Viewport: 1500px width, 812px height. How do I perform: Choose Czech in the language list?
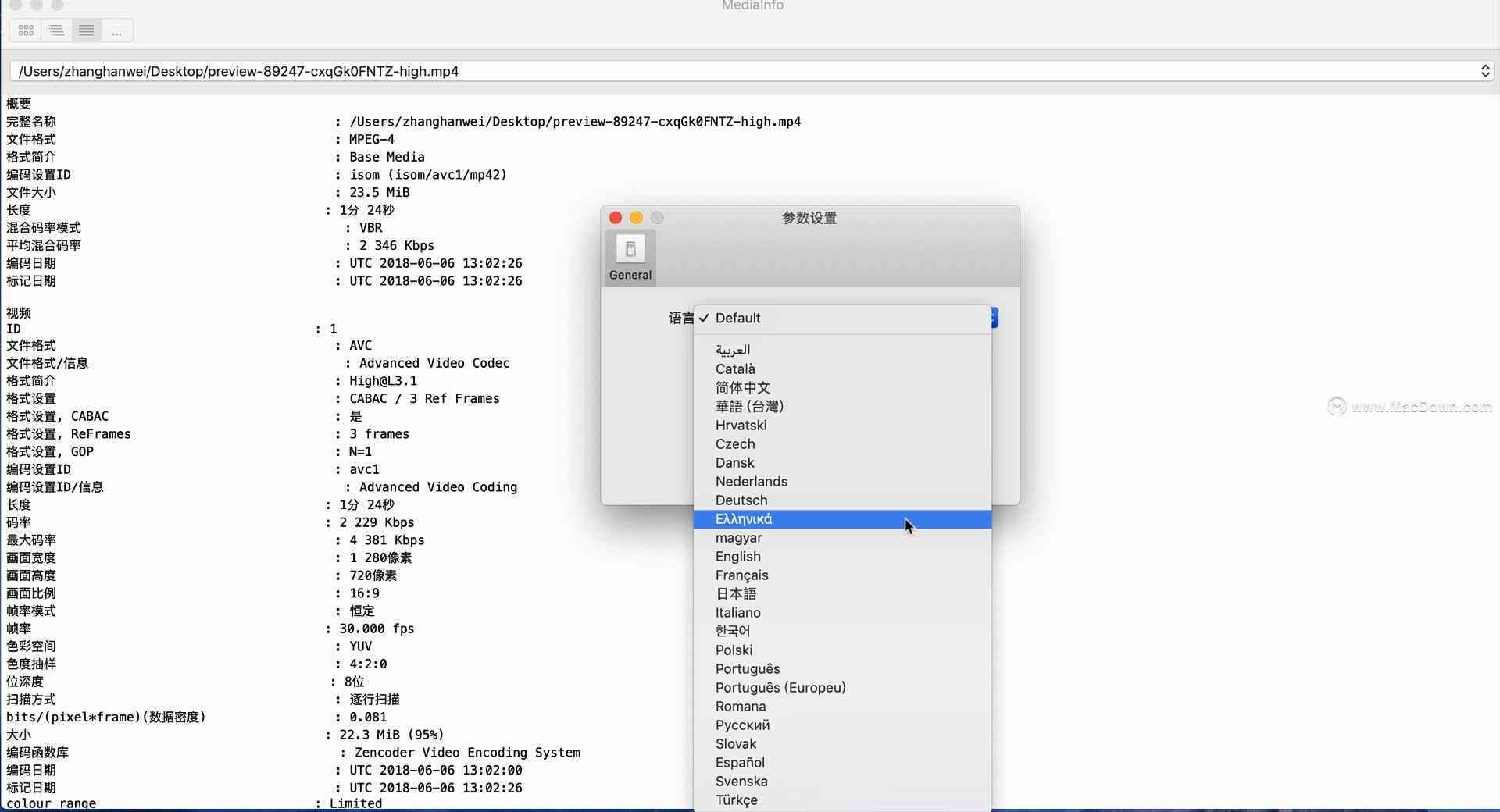[x=842, y=443]
